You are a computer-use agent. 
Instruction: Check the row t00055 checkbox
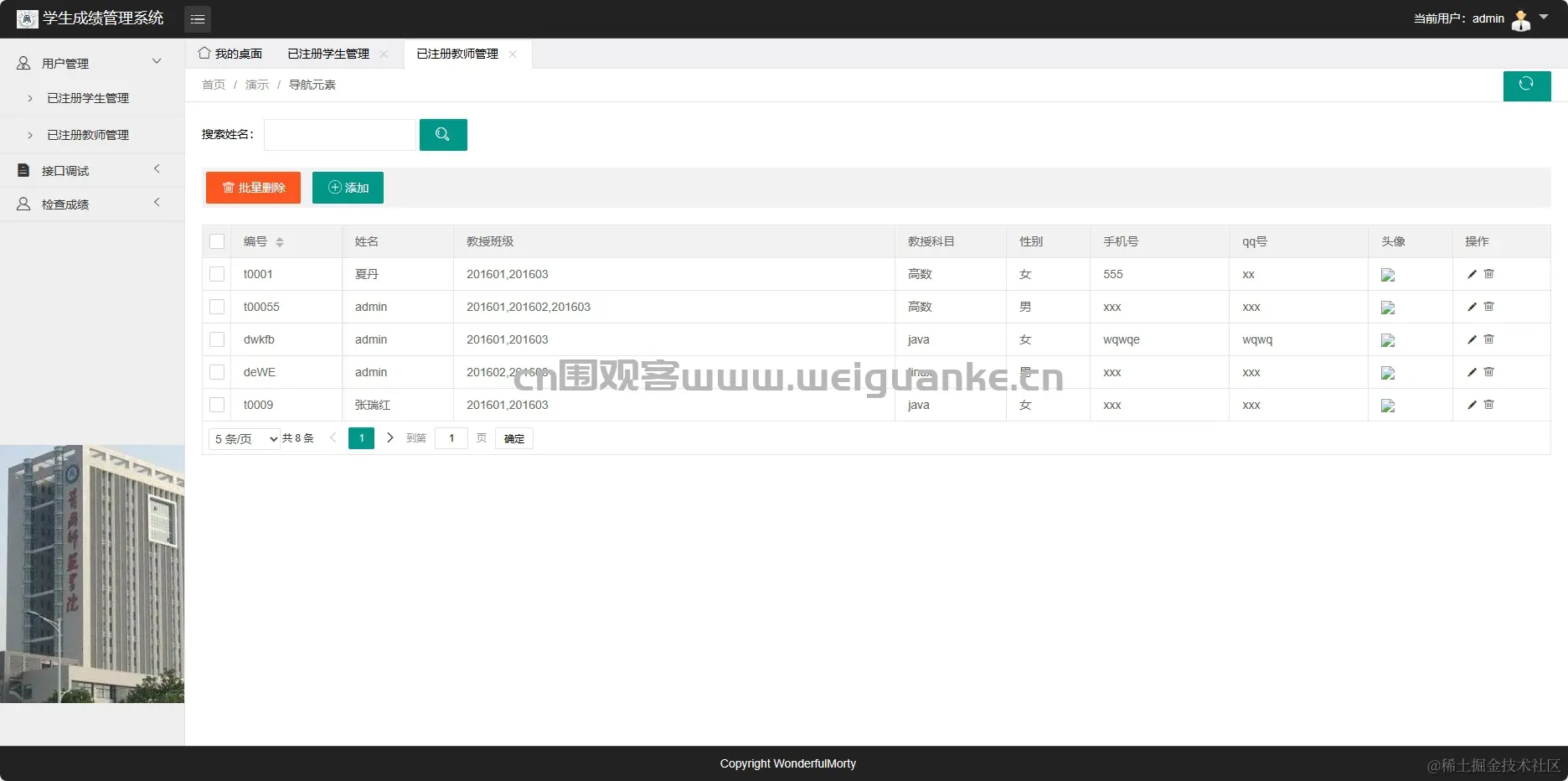tap(217, 307)
